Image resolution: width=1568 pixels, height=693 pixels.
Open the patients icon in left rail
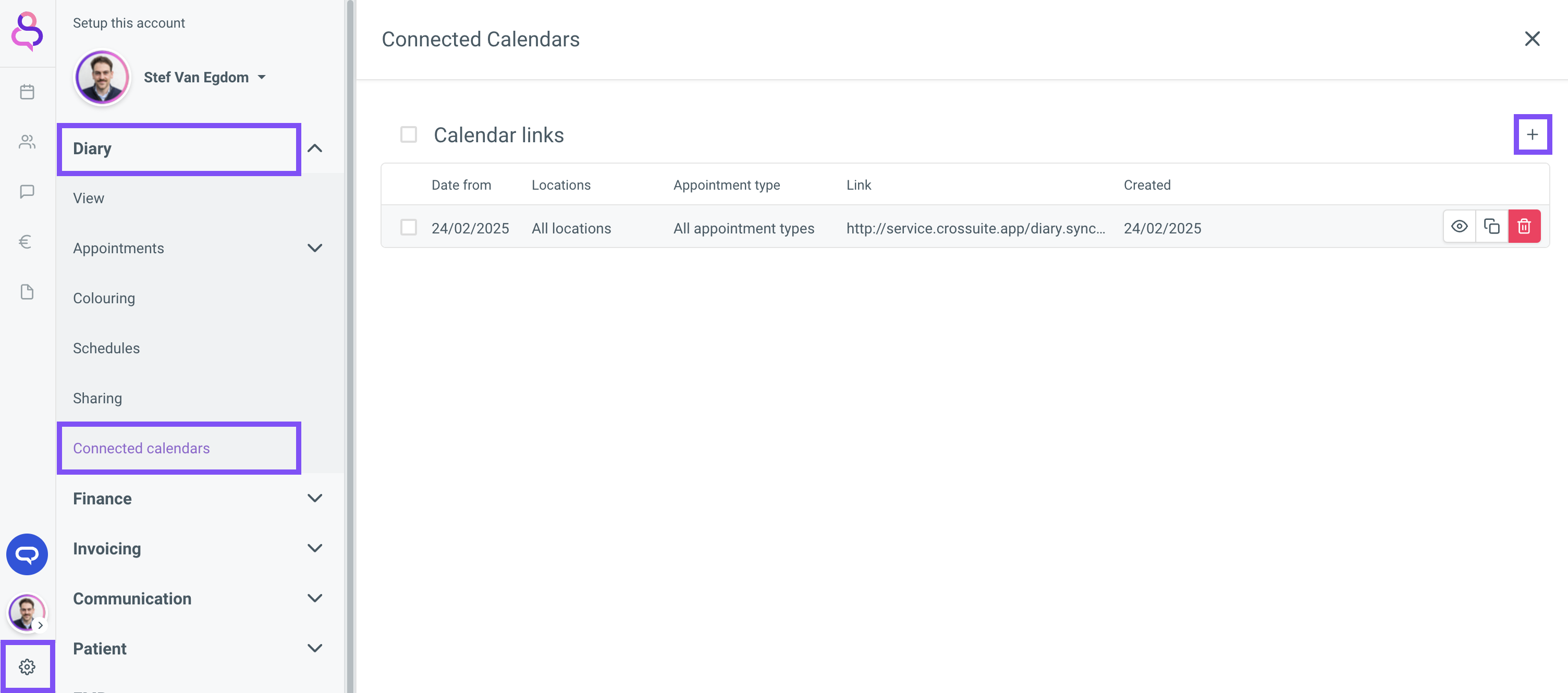(x=27, y=142)
